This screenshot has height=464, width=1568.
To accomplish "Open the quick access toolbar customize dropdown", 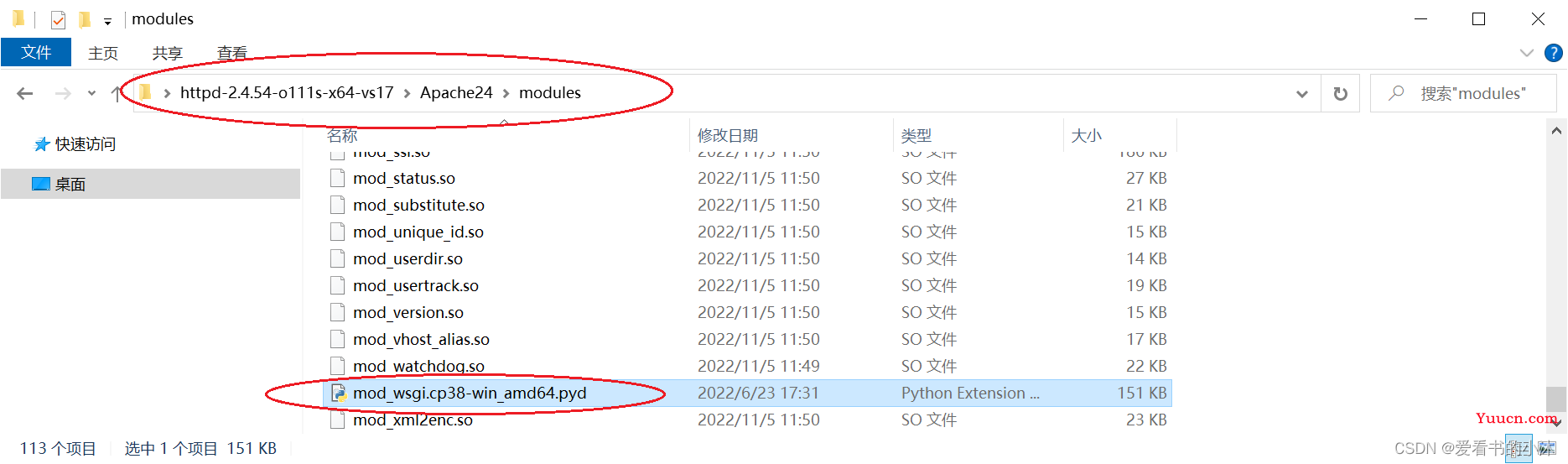I will click(107, 21).
